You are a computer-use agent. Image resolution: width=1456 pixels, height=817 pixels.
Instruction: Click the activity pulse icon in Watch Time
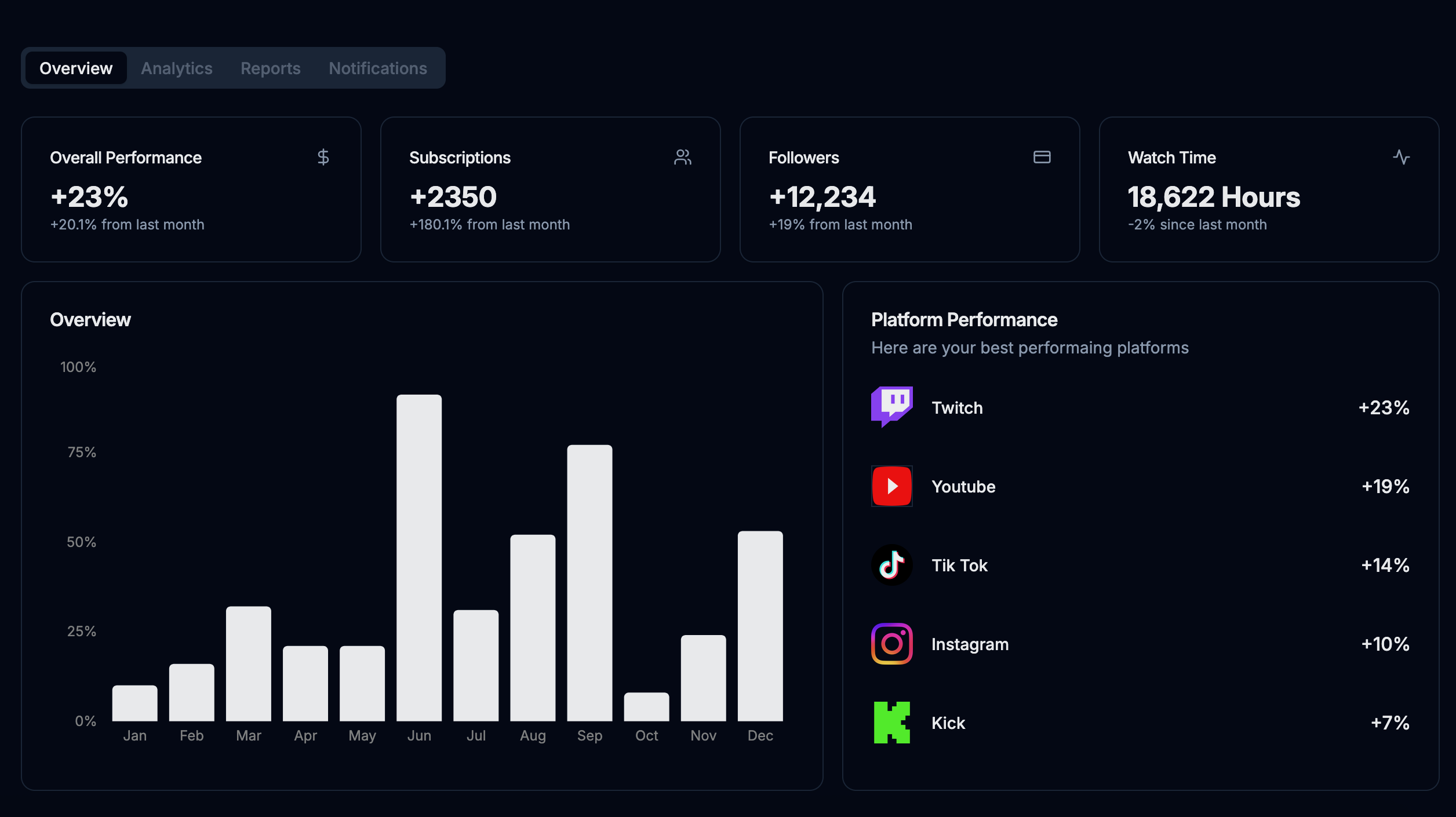tap(1401, 157)
